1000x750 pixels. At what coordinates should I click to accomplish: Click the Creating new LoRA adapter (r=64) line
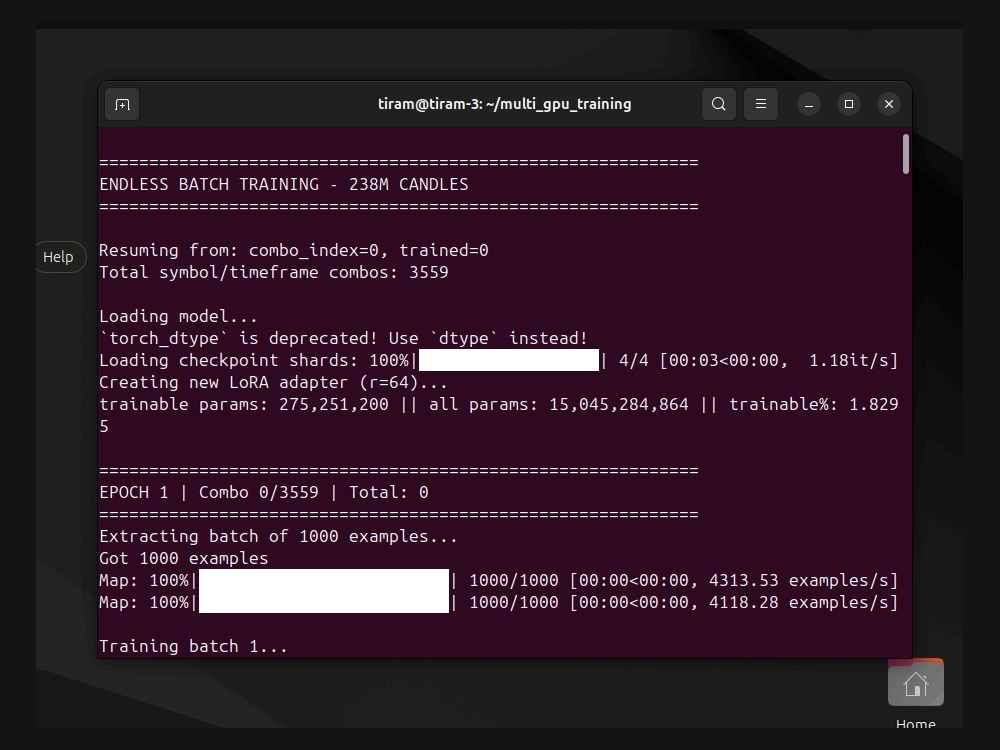274,383
